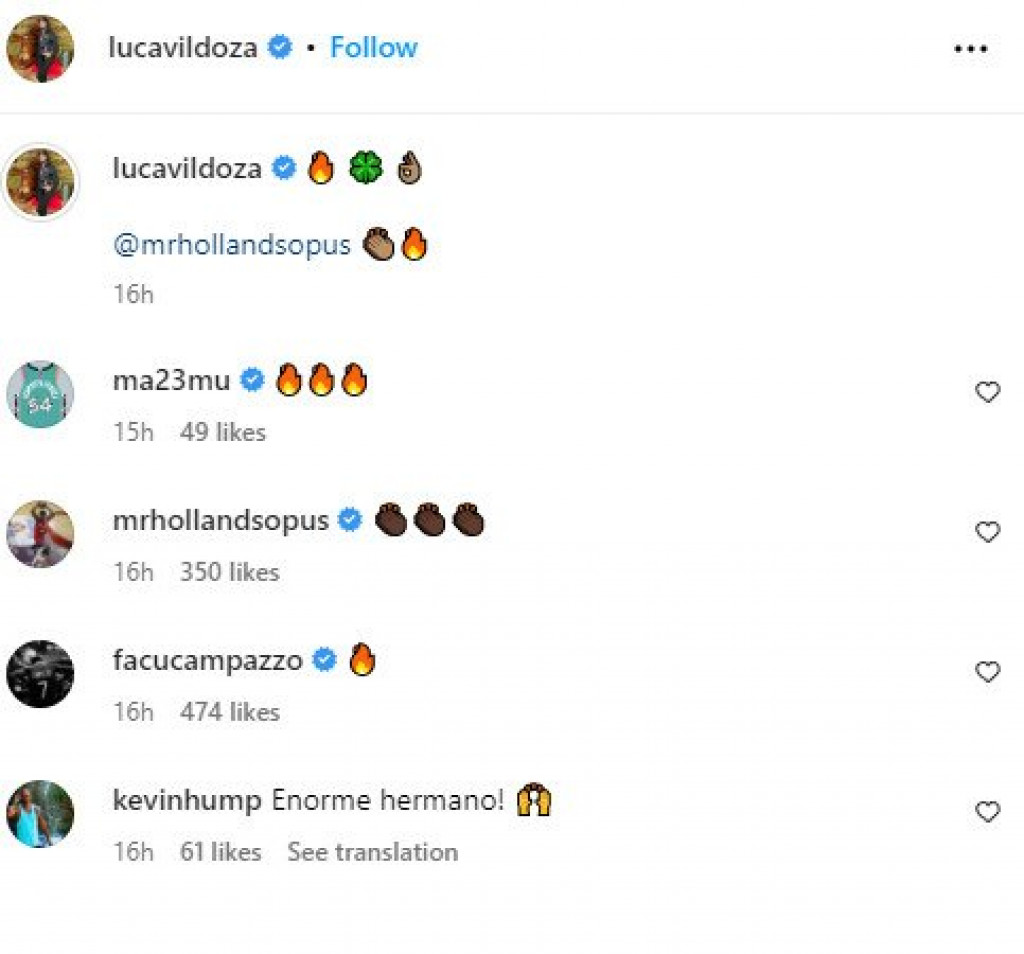Screen dimensions: 1024x954
Task: Toggle like on kevinhump's comment
Action: tap(987, 813)
